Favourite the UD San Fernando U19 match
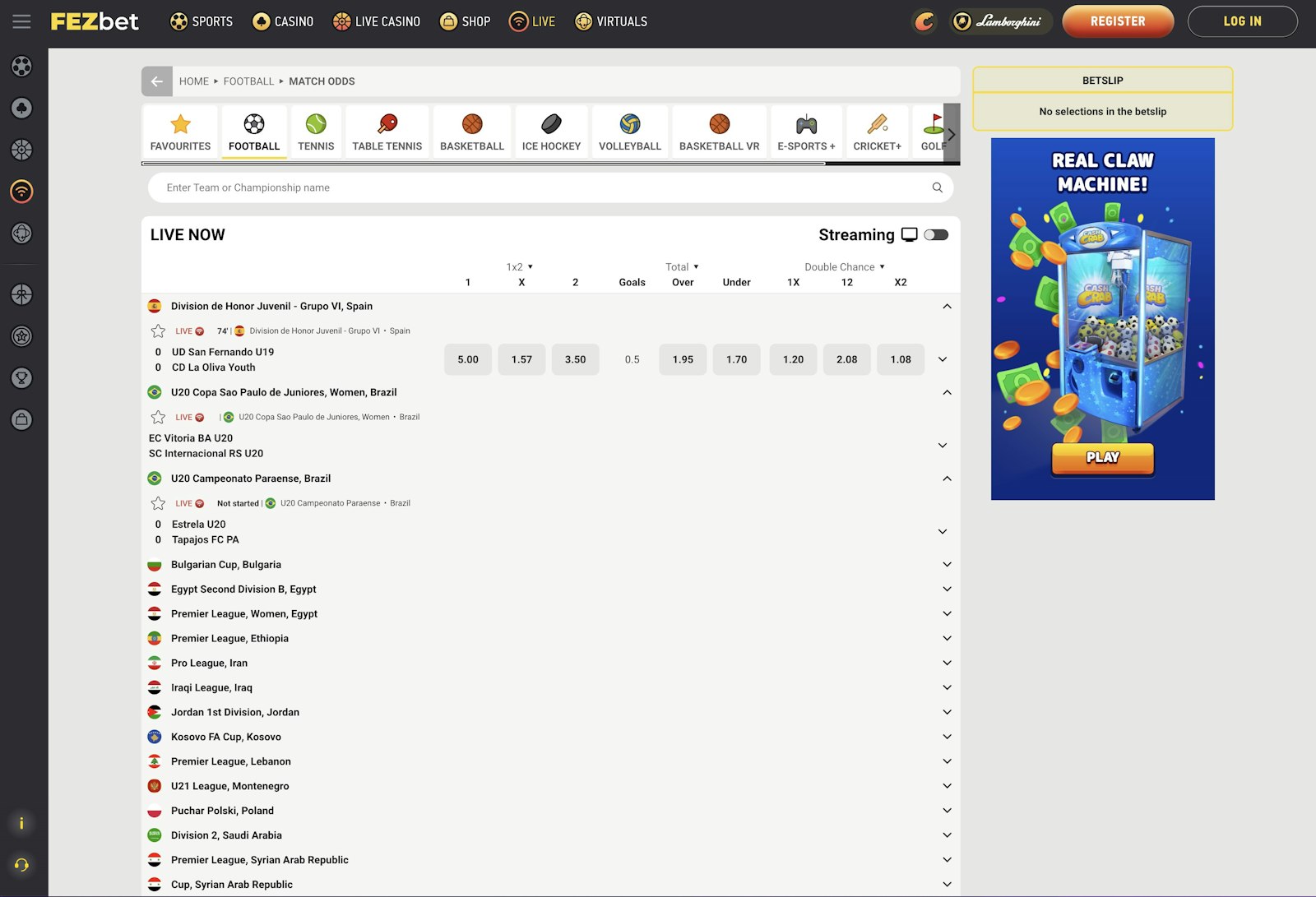 click(158, 331)
